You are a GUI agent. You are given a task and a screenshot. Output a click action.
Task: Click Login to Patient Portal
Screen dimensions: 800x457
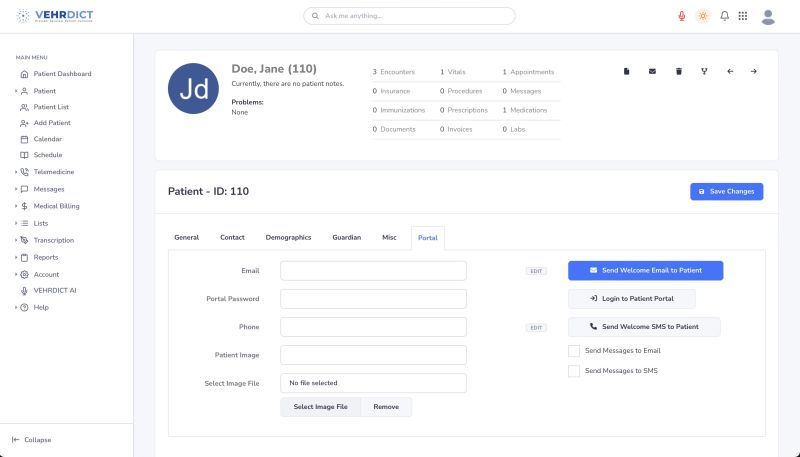[x=631, y=299]
